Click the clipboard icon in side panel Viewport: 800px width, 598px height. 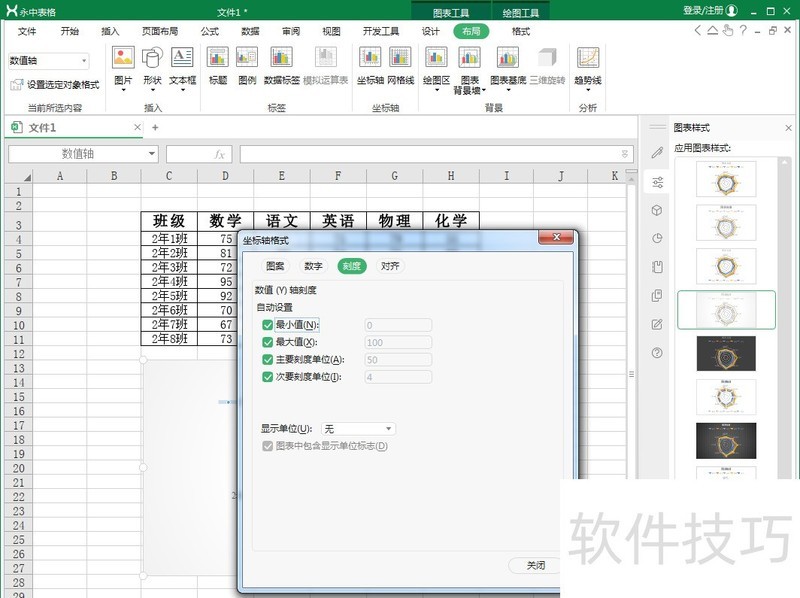(657, 267)
